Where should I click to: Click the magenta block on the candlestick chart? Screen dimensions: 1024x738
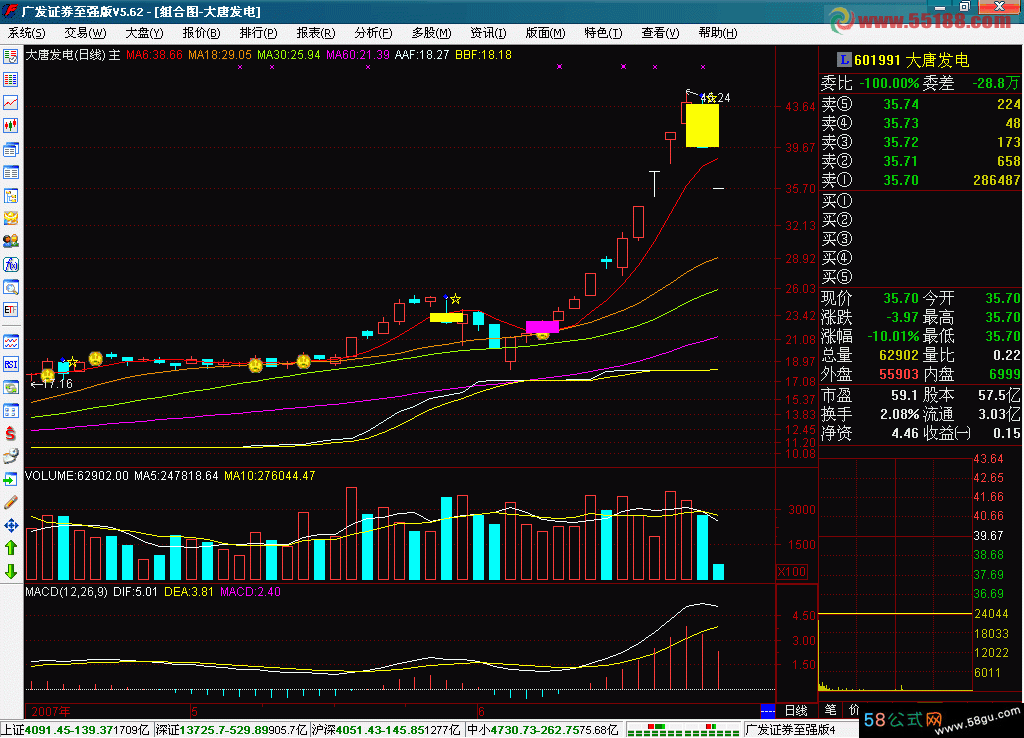pyautogui.click(x=542, y=326)
